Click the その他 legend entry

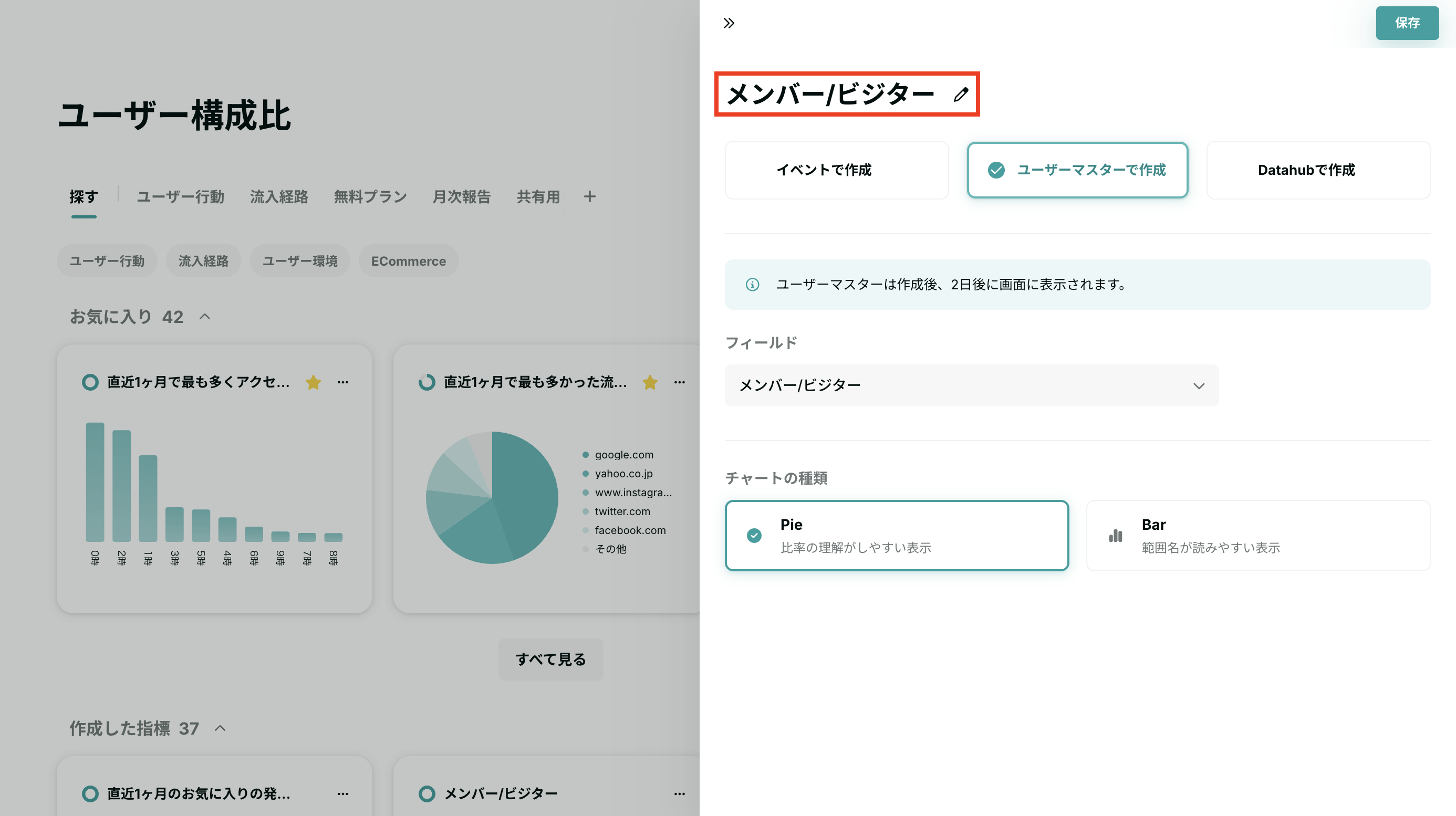605,549
